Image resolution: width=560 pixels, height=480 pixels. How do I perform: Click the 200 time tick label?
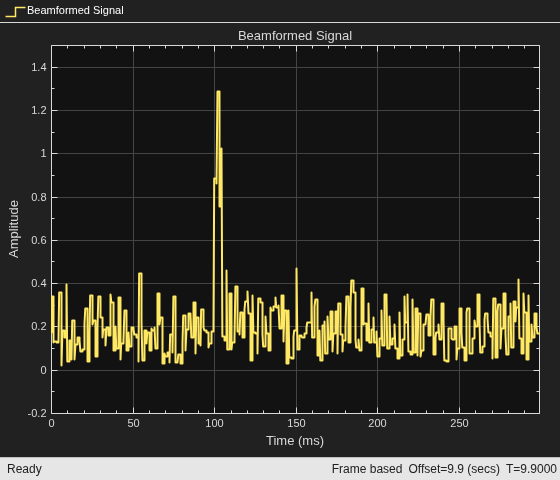coord(378,423)
